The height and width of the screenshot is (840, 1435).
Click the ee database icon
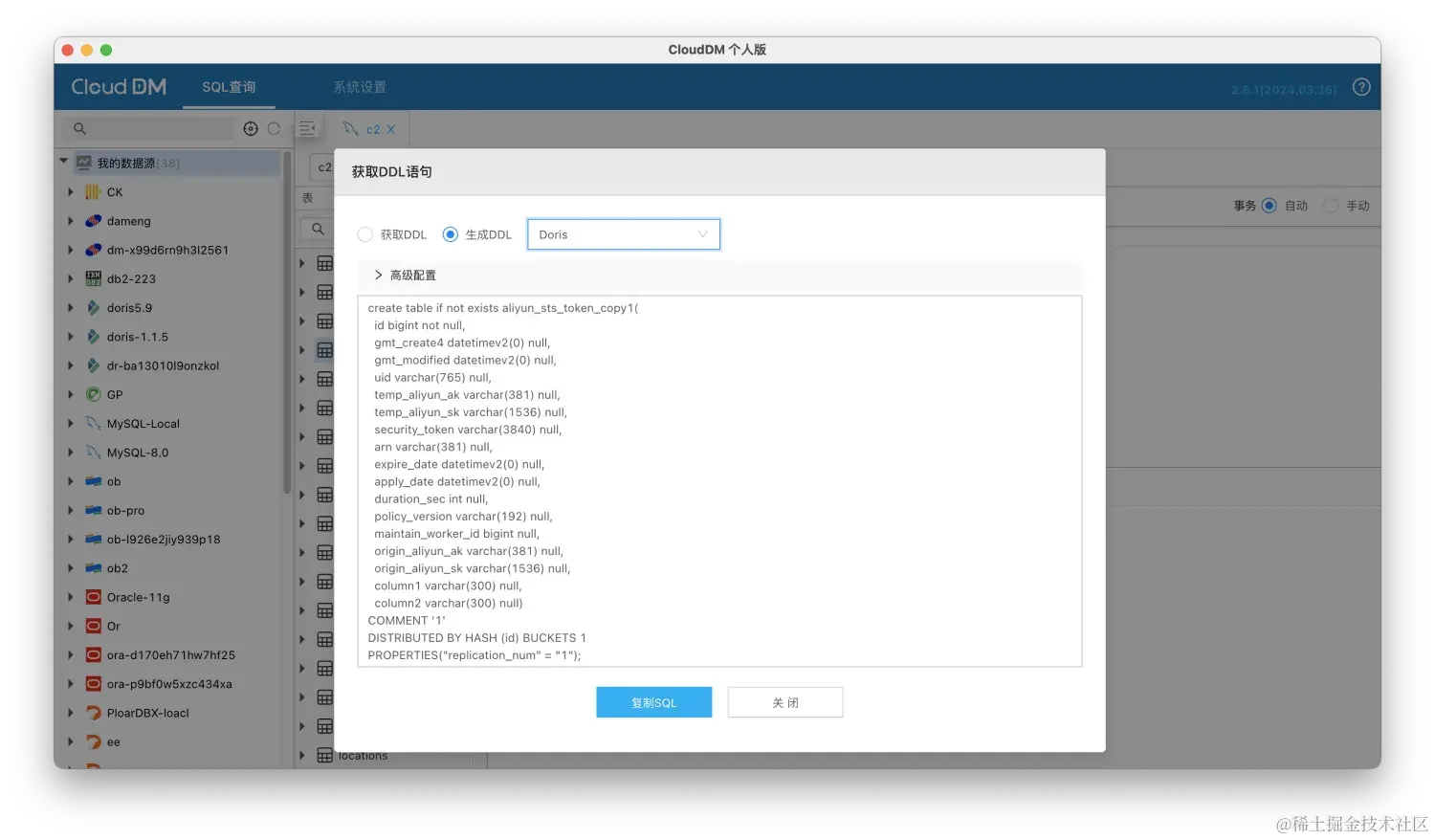pyautogui.click(x=93, y=741)
